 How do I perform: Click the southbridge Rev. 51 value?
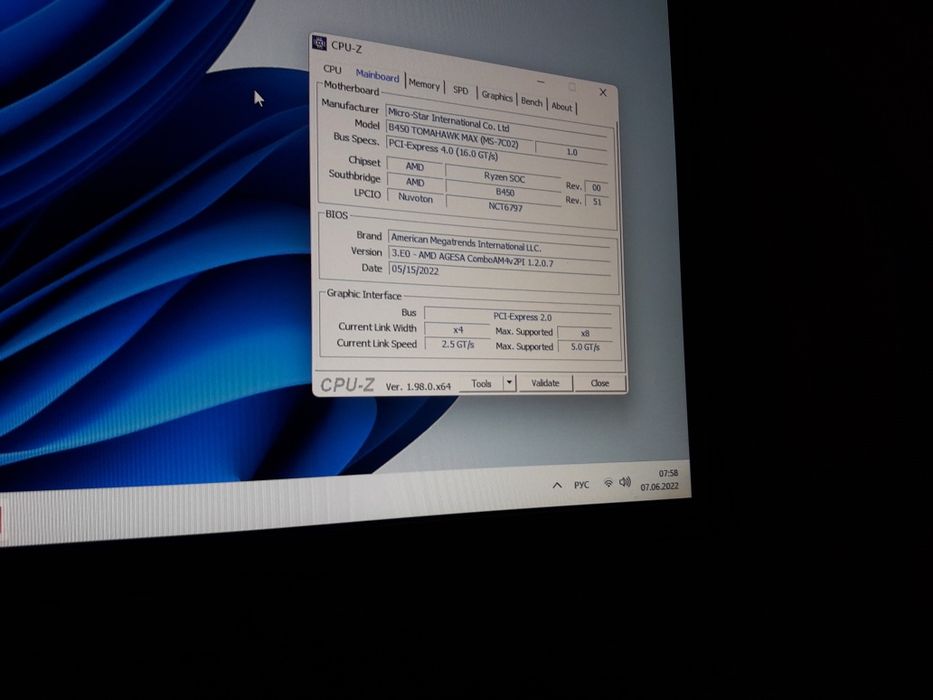pyautogui.click(x=597, y=202)
